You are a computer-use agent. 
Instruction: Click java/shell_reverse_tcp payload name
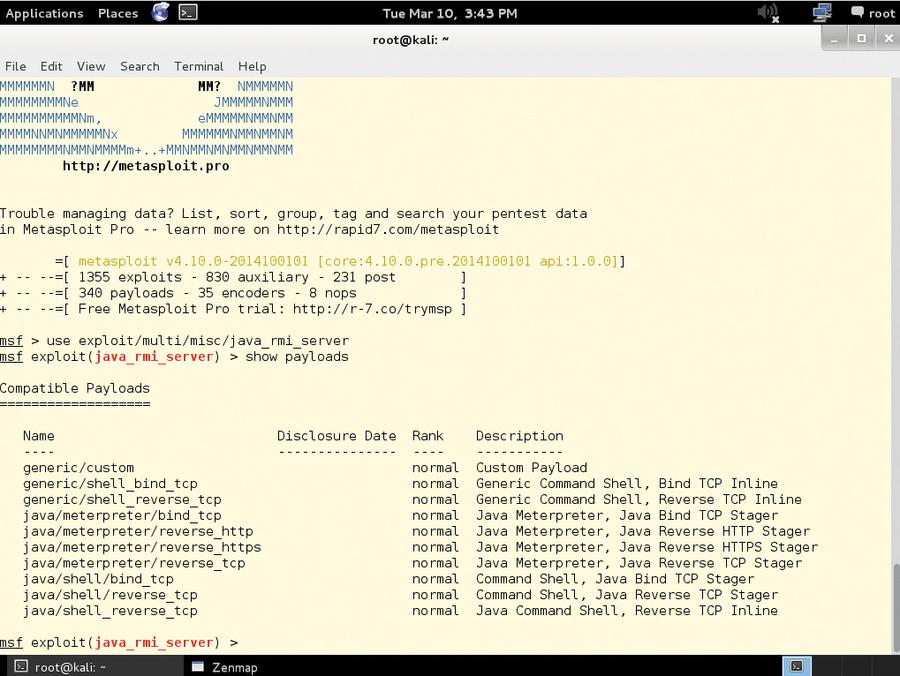(x=110, y=611)
